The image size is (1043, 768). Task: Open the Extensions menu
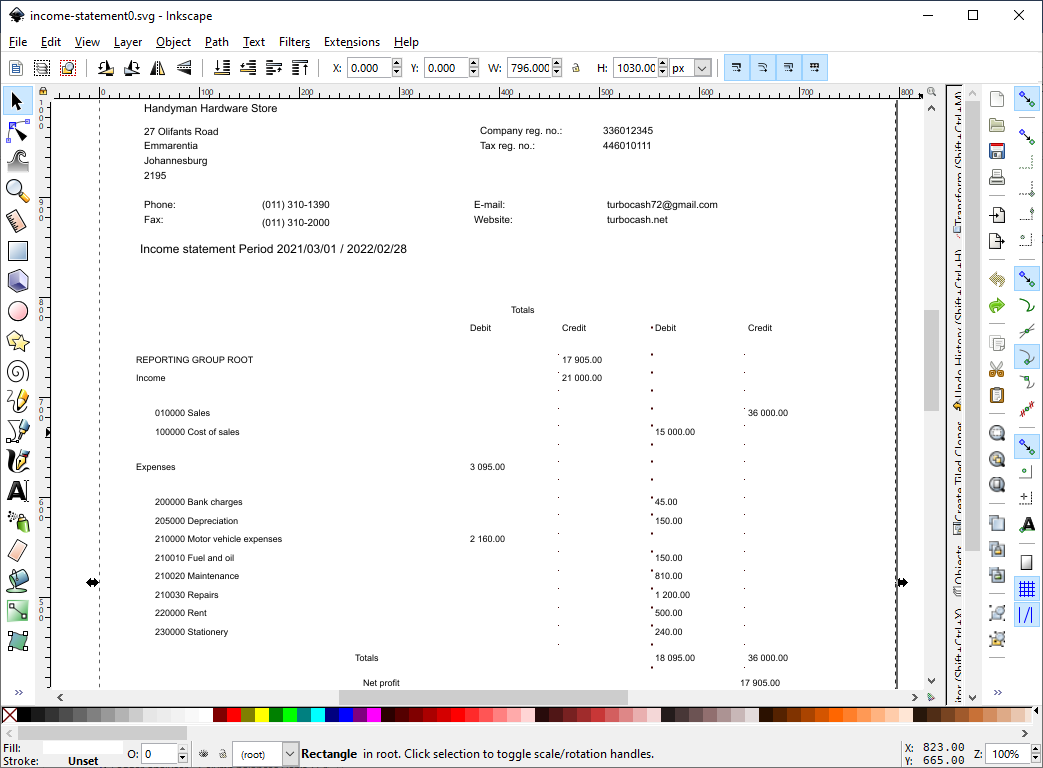pyautogui.click(x=351, y=42)
